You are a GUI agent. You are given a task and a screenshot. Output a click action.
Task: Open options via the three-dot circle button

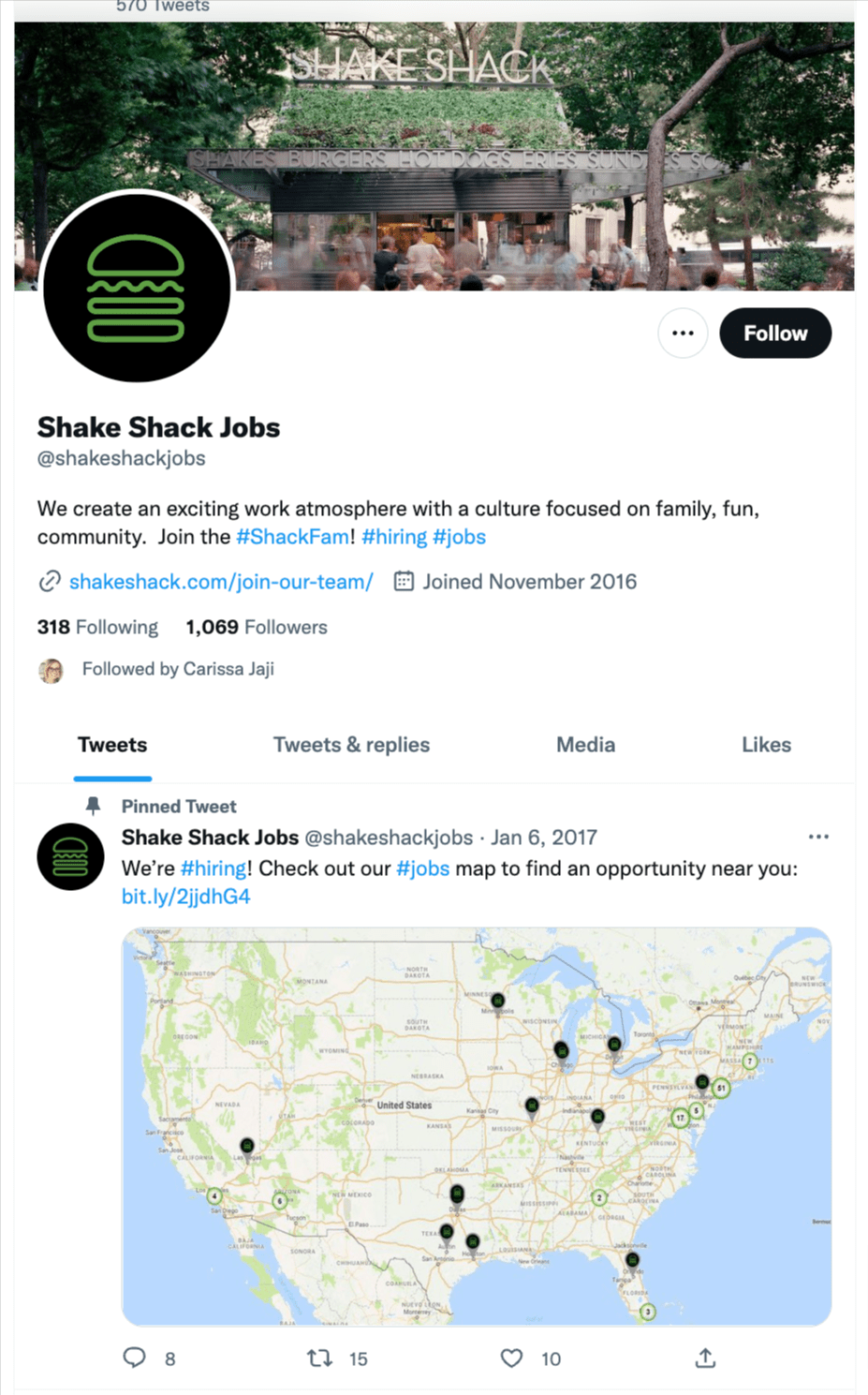(682, 333)
